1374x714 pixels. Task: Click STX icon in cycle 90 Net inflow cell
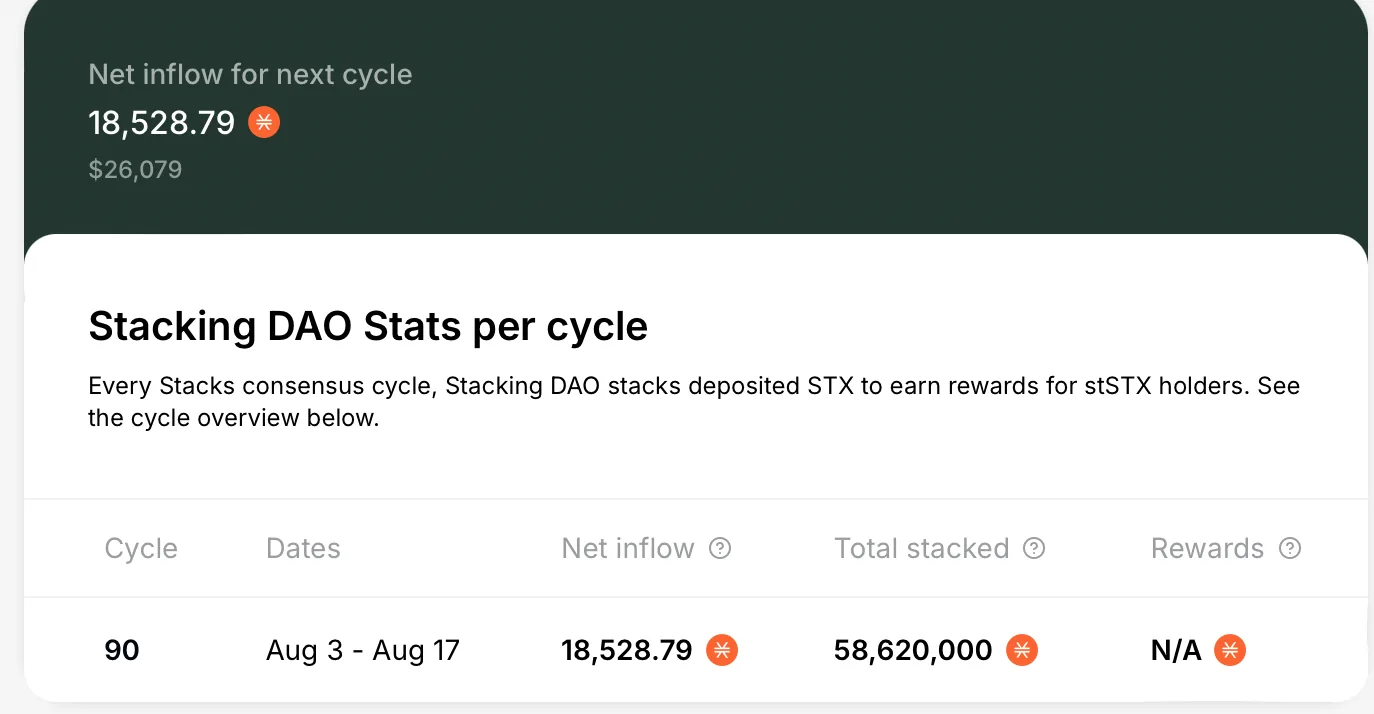point(722,650)
